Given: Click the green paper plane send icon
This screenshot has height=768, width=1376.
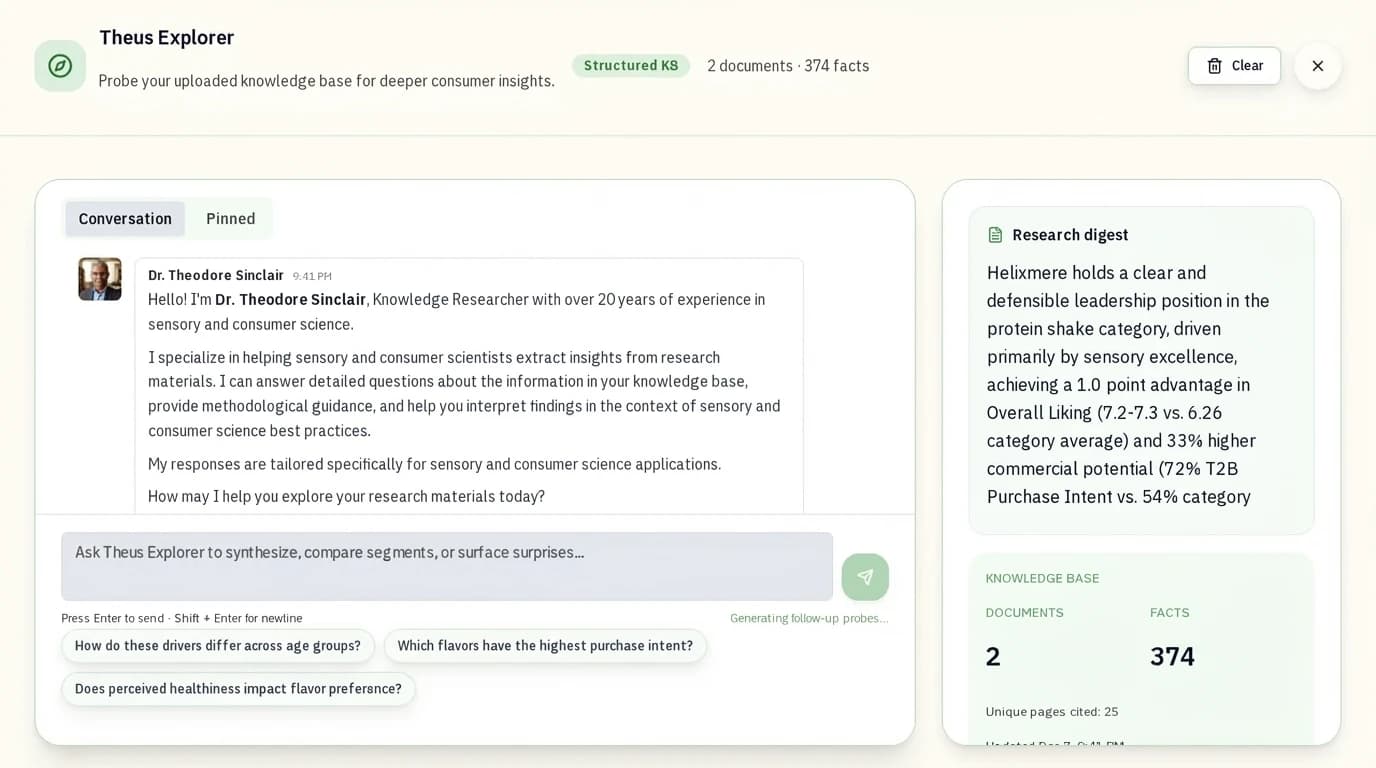Looking at the screenshot, I should coord(865,577).
